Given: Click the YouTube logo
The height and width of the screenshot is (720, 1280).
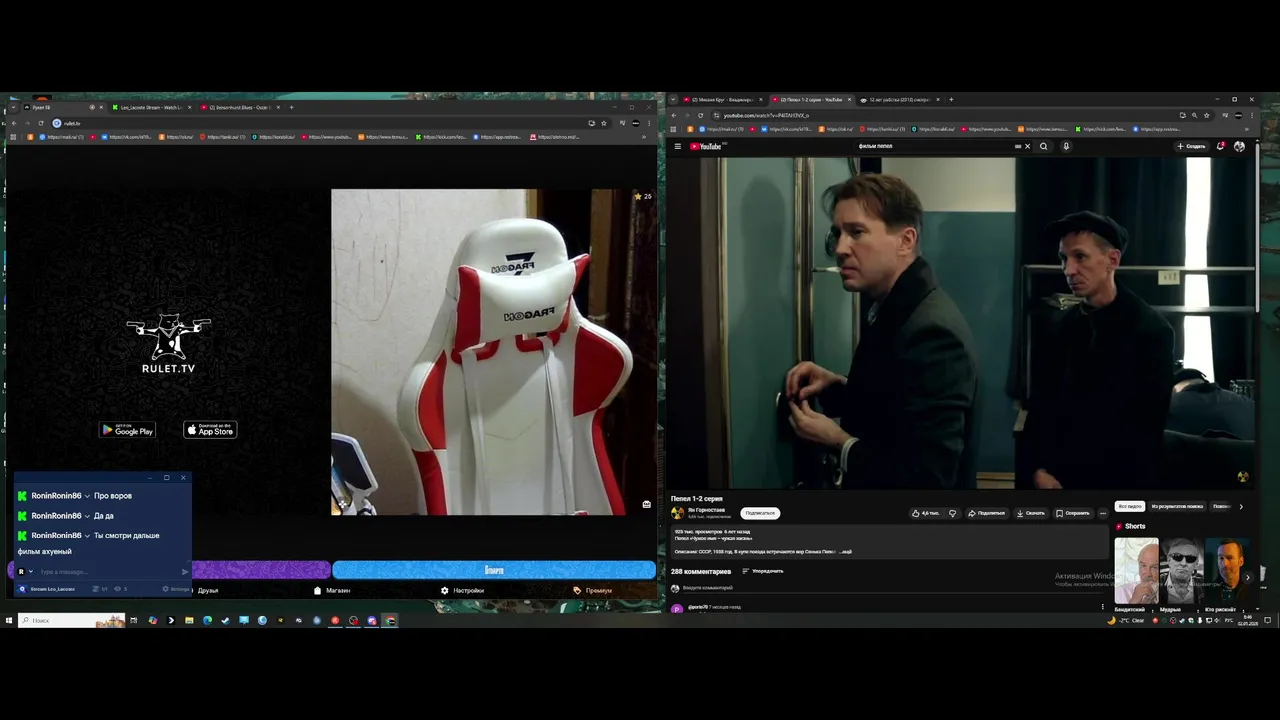Looking at the screenshot, I should click(x=706, y=146).
